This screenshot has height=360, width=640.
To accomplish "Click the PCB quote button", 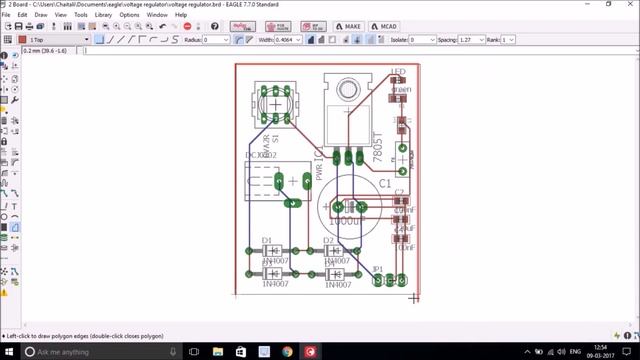I will pos(278,27).
